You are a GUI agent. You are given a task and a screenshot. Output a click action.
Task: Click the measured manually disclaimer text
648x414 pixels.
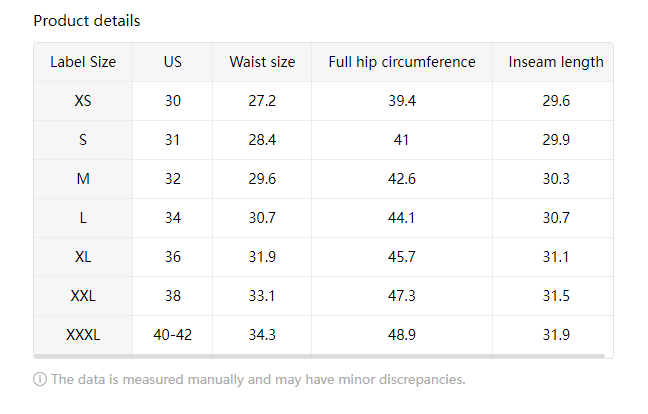258,380
